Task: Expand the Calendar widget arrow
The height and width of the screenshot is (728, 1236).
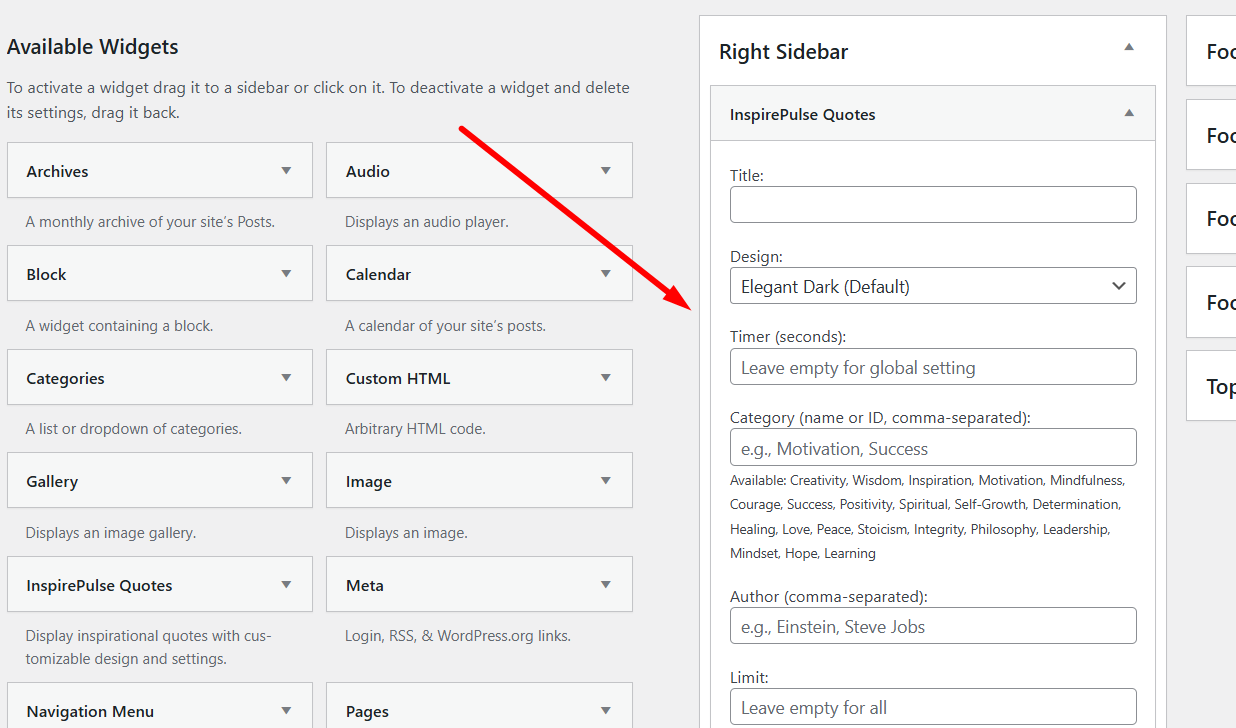Action: click(605, 274)
